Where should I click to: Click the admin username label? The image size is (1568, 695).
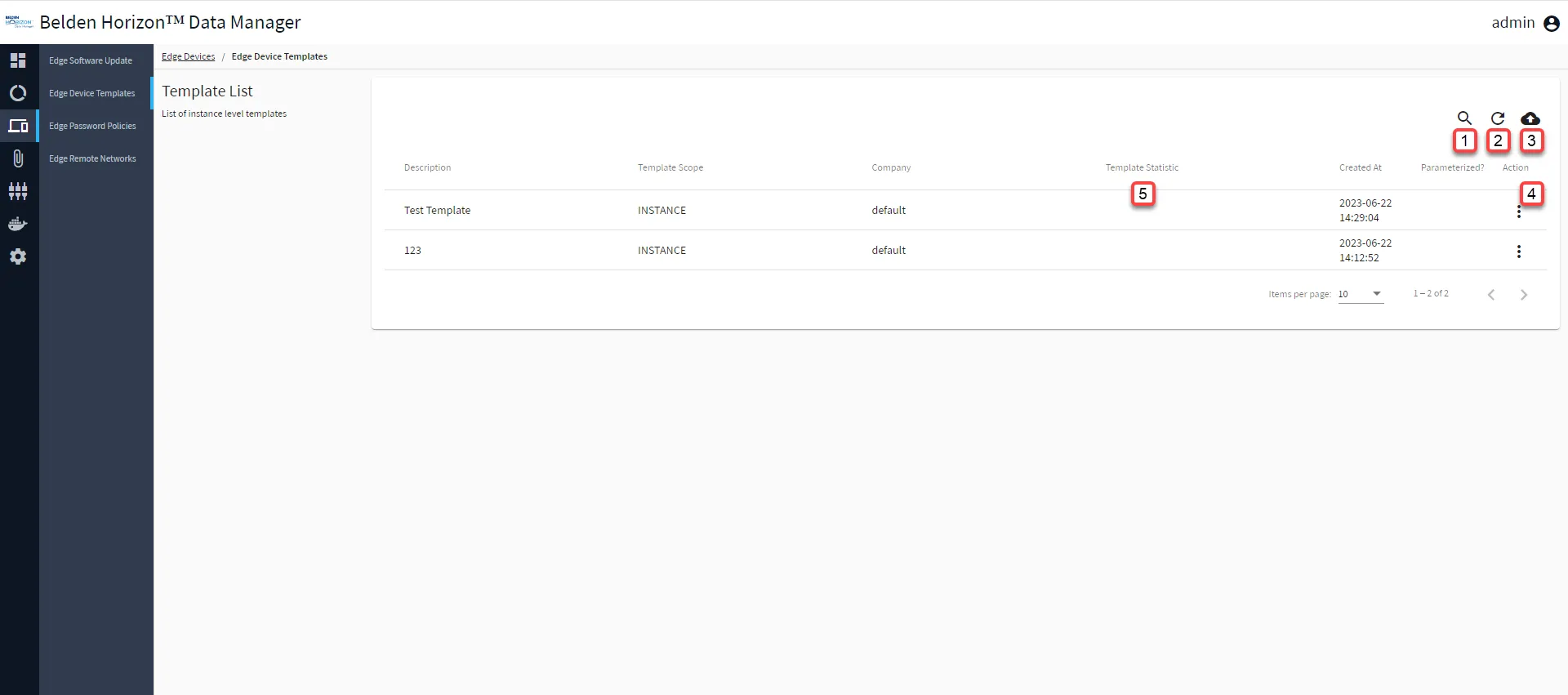point(1513,23)
